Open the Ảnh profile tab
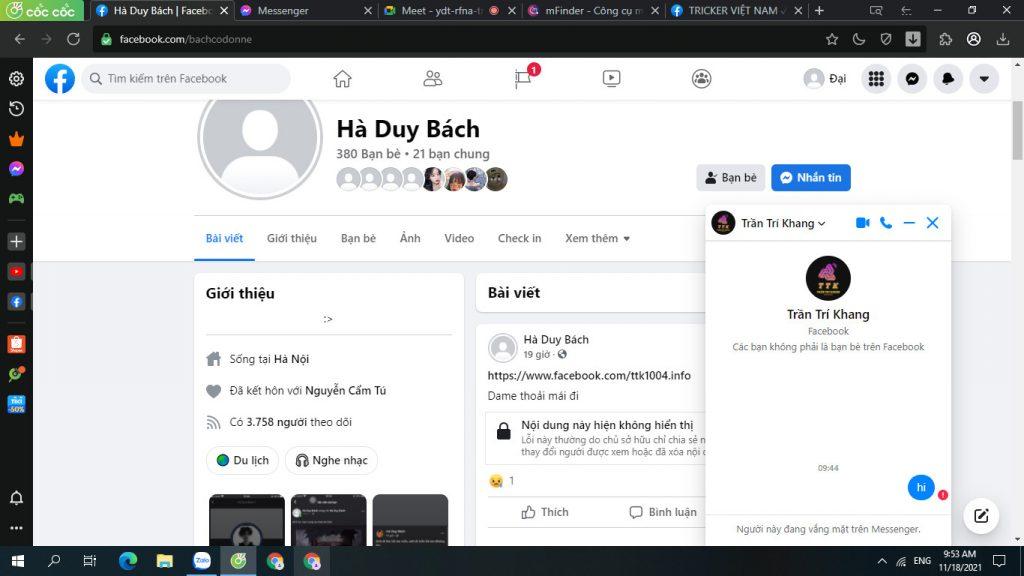Image resolution: width=1024 pixels, height=576 pixels. [x=410, y=238]
